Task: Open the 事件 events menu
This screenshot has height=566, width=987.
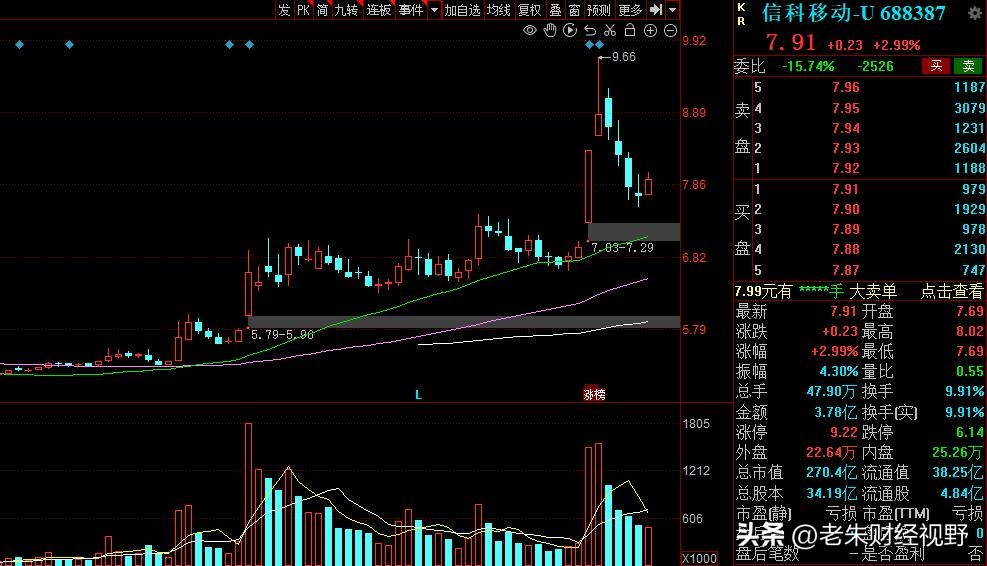Action: 411,10
